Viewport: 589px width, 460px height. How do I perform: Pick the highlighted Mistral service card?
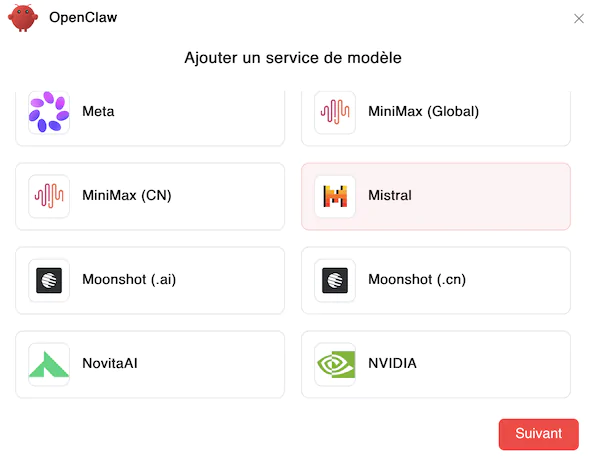click(x=436, y=196)
